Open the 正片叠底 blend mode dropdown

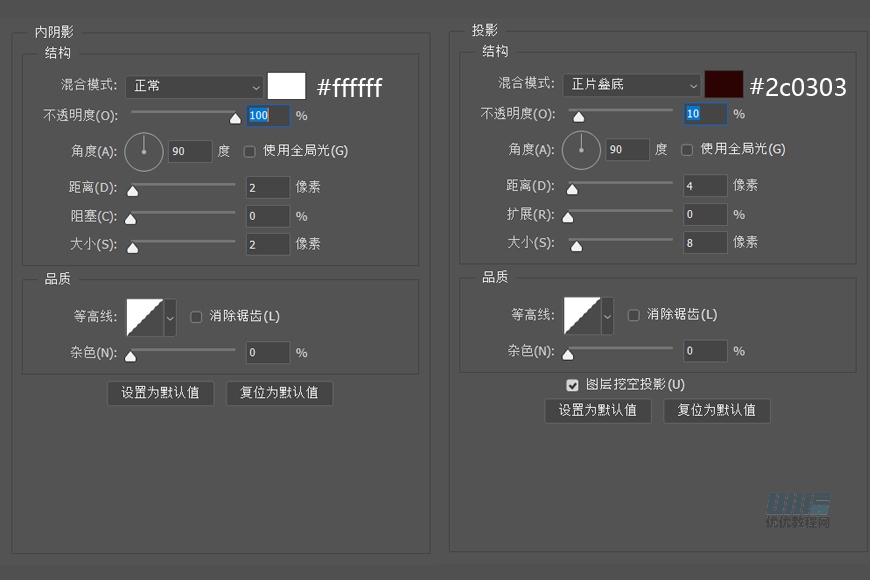point(632,85)
